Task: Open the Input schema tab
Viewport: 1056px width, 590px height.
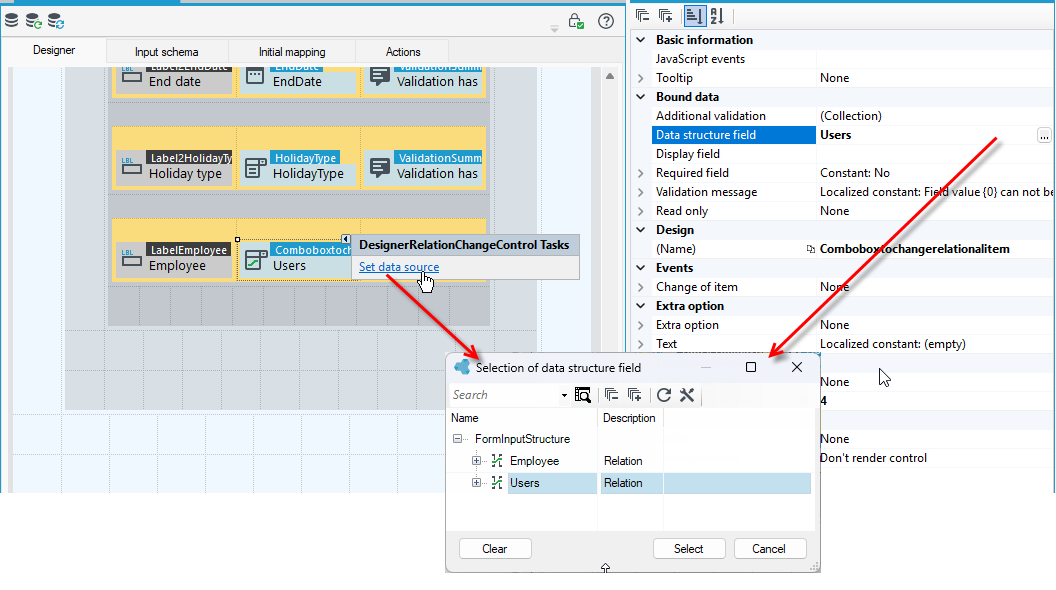Action: (166, 52)
